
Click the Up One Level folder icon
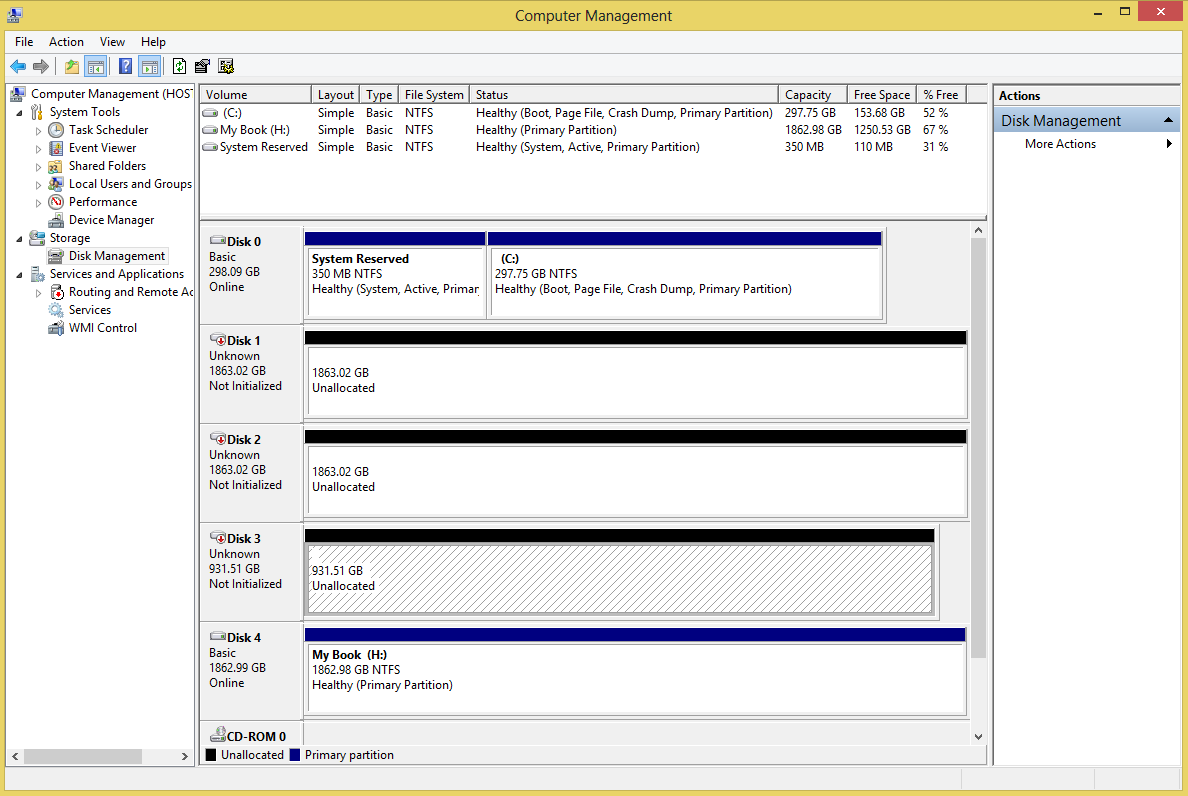click(x=72, y=67)
